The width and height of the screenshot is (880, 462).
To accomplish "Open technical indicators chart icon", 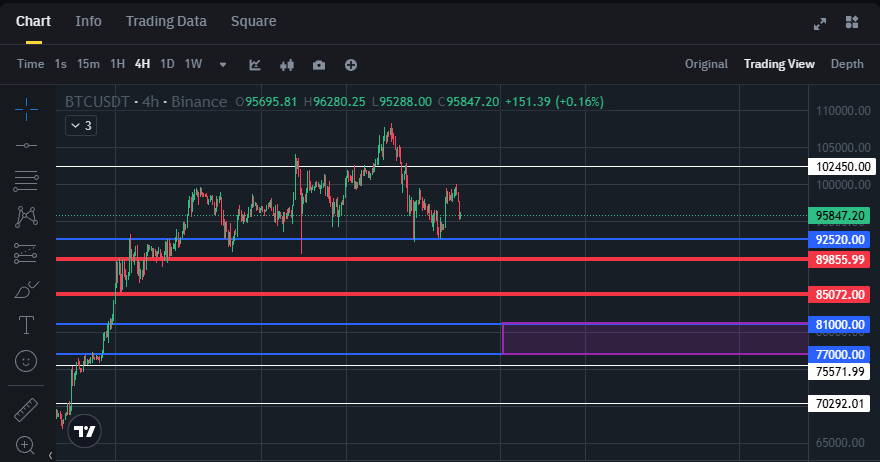I will click(255, 65).
